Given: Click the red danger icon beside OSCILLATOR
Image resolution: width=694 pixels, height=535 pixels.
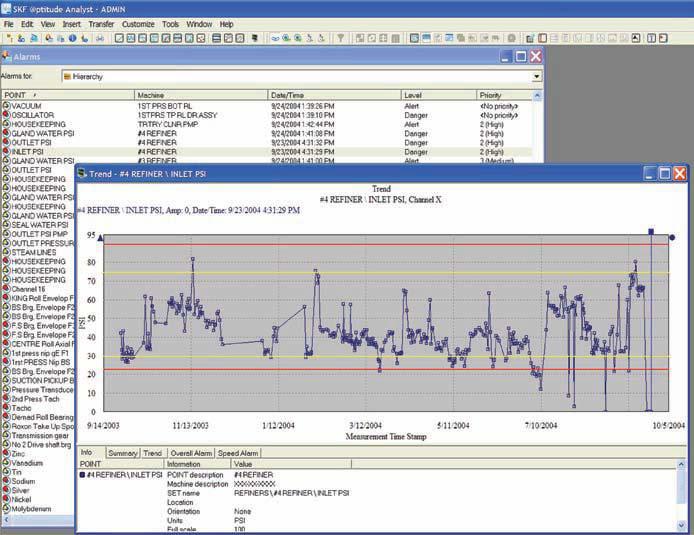Looking at the screenshot, I should coord(6,115).
